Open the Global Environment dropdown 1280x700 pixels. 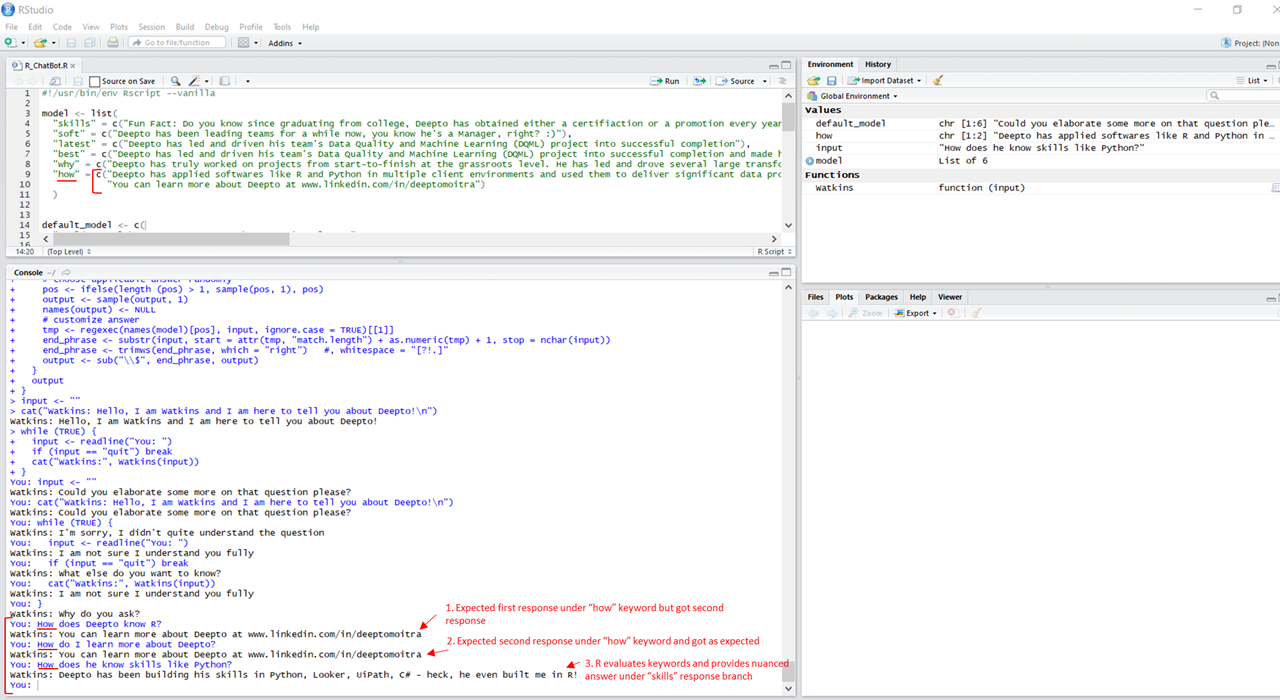(x=858, y=95)
